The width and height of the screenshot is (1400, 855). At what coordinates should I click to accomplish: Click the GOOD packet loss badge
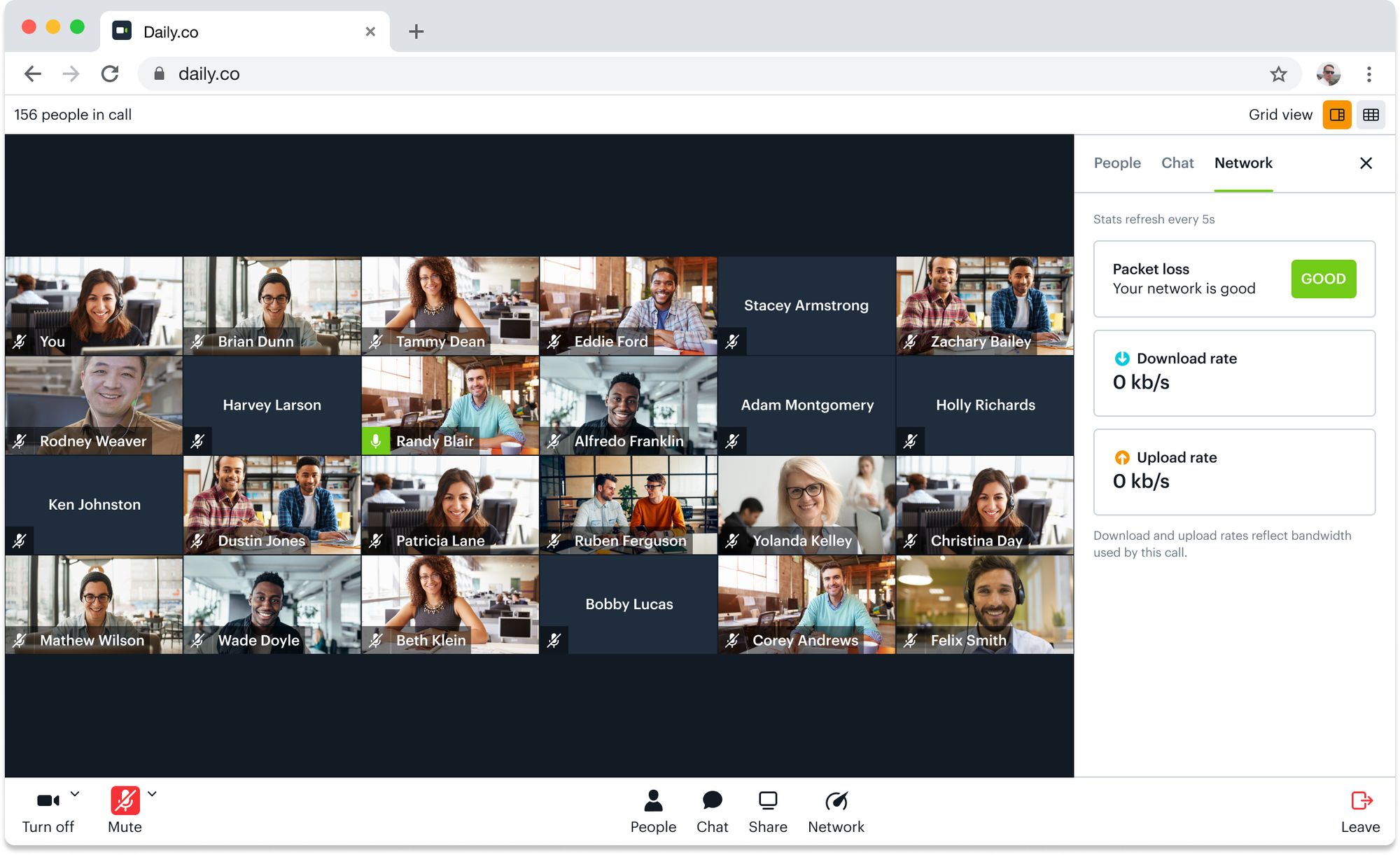tap(1323, 279)
